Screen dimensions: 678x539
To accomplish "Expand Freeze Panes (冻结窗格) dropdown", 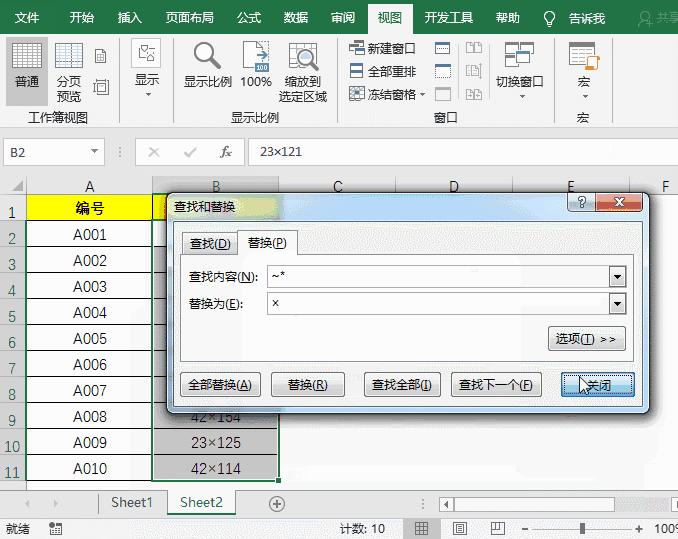I will coord(422,94).
